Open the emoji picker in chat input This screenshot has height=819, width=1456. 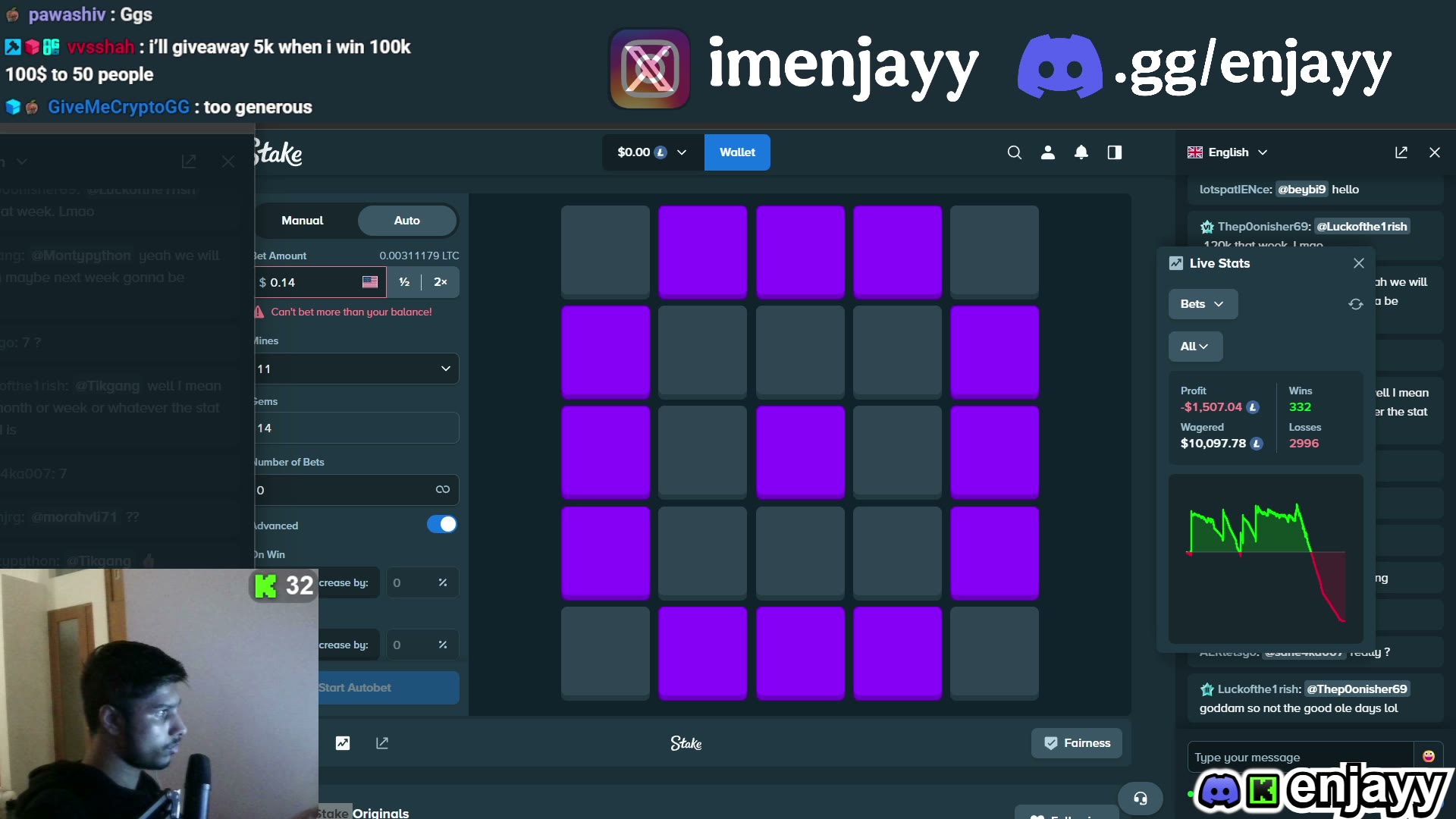coord(1429,756)
